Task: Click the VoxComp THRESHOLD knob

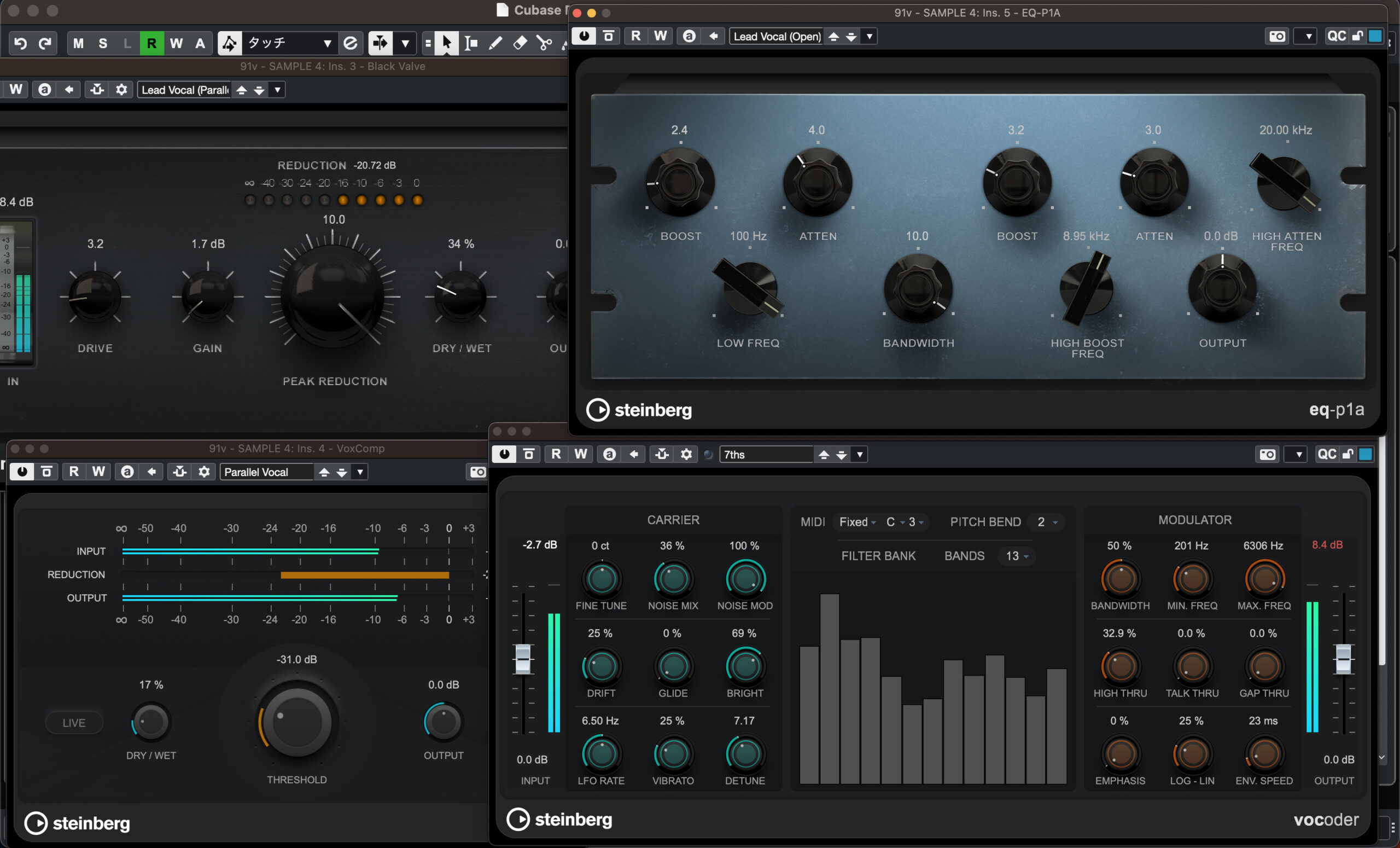Action: tap(297, 722)
